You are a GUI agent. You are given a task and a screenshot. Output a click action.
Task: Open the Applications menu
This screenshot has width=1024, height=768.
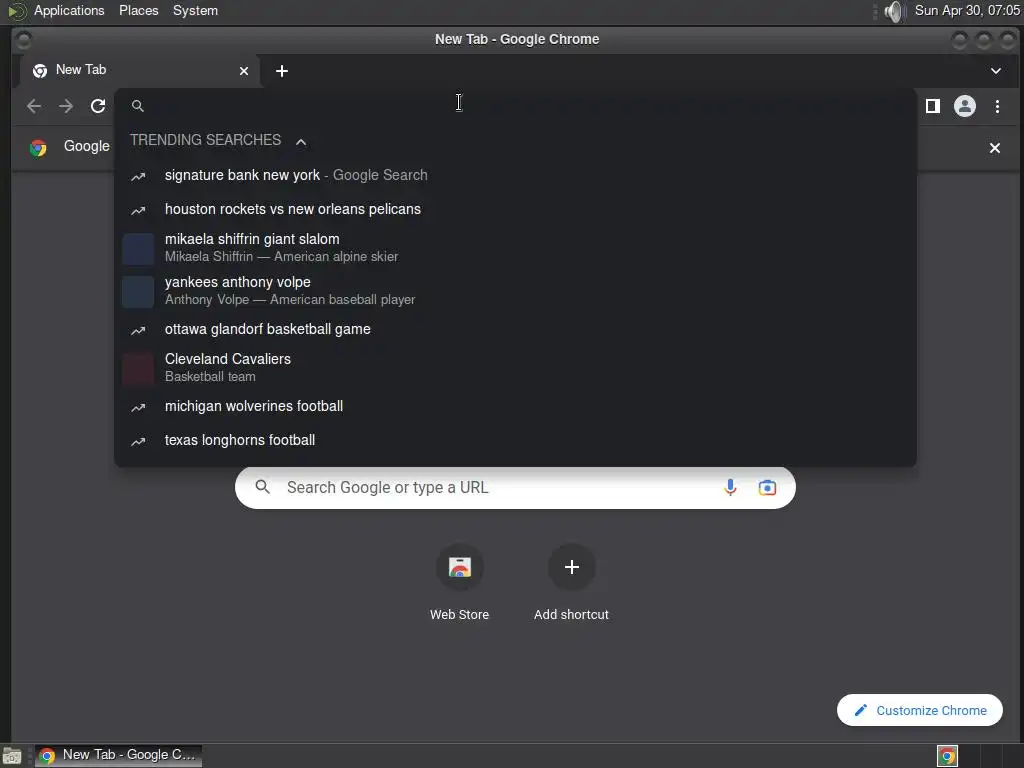pos(69,10)
